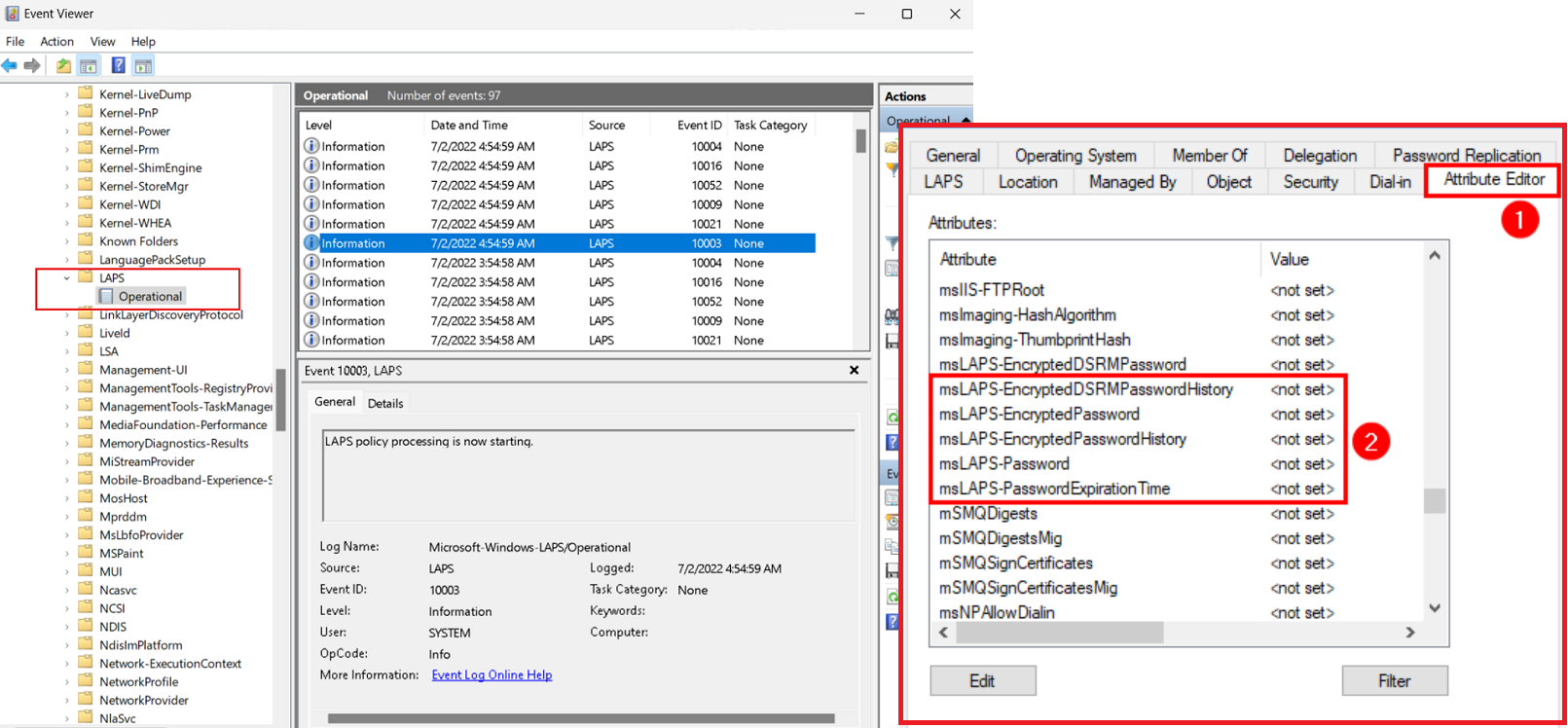Open the Action menu

pos(56,41)
